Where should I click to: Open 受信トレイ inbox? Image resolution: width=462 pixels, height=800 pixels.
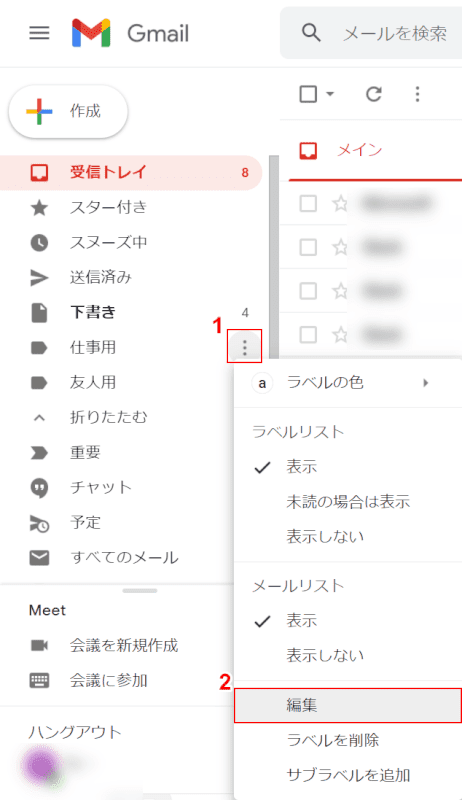click(x=131, y=172)
